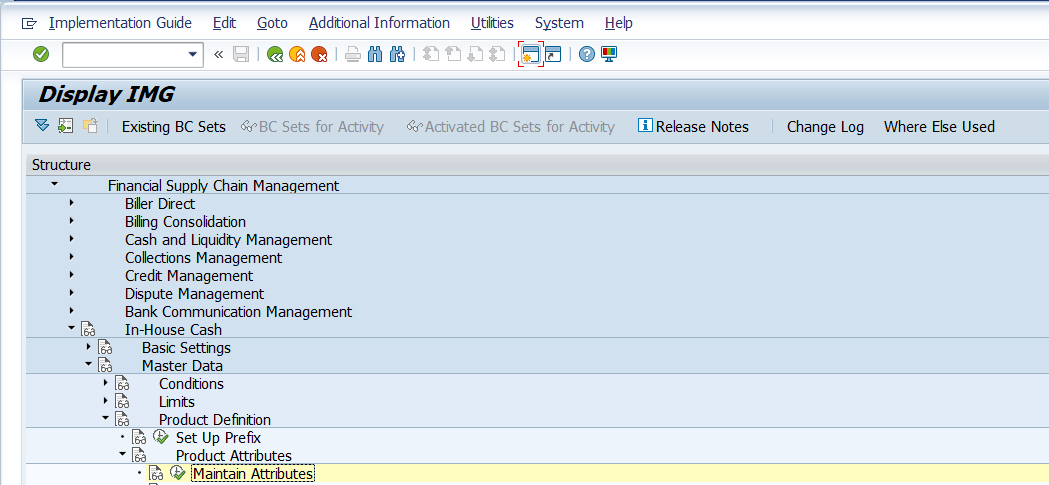Click the green checkmark Enter icon

click(41, 54)
